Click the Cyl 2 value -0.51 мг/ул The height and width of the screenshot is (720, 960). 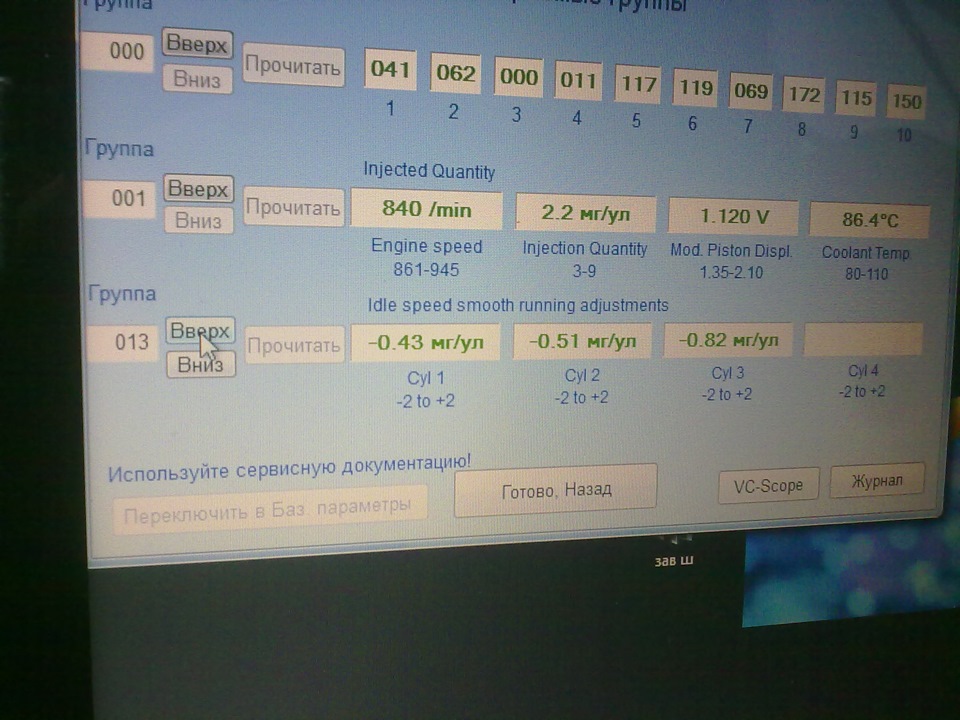click(582, 341)
